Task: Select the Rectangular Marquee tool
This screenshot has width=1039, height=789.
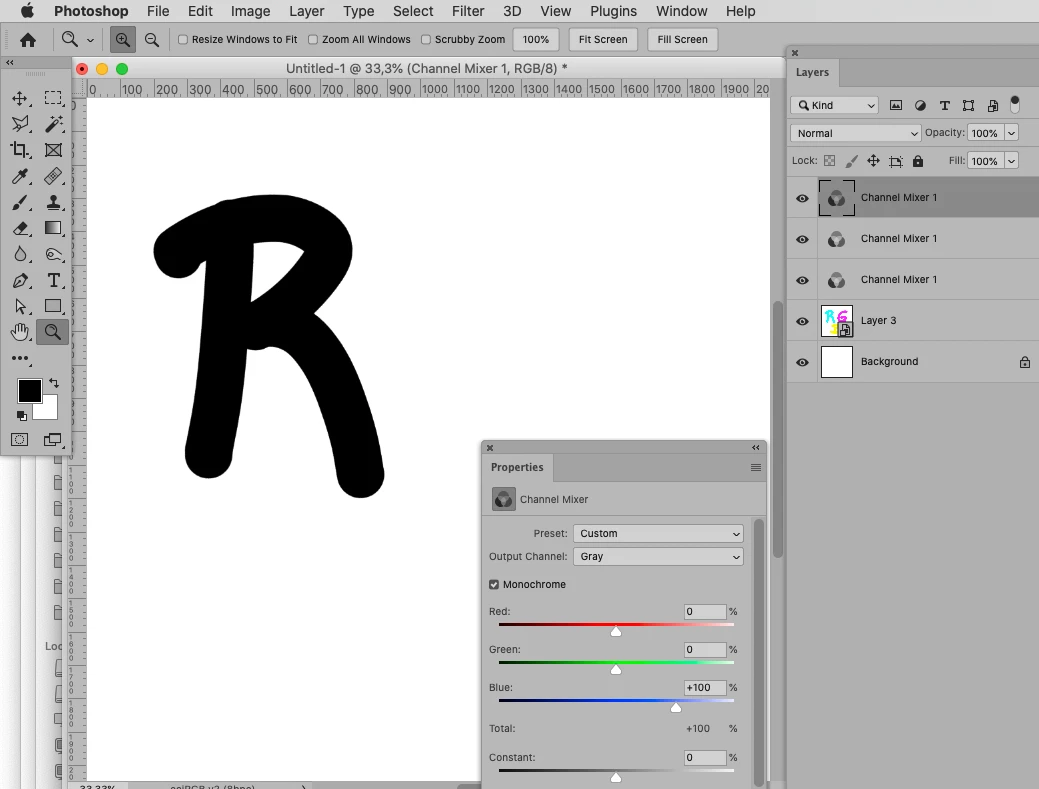Action: click(x=53, y=98)
